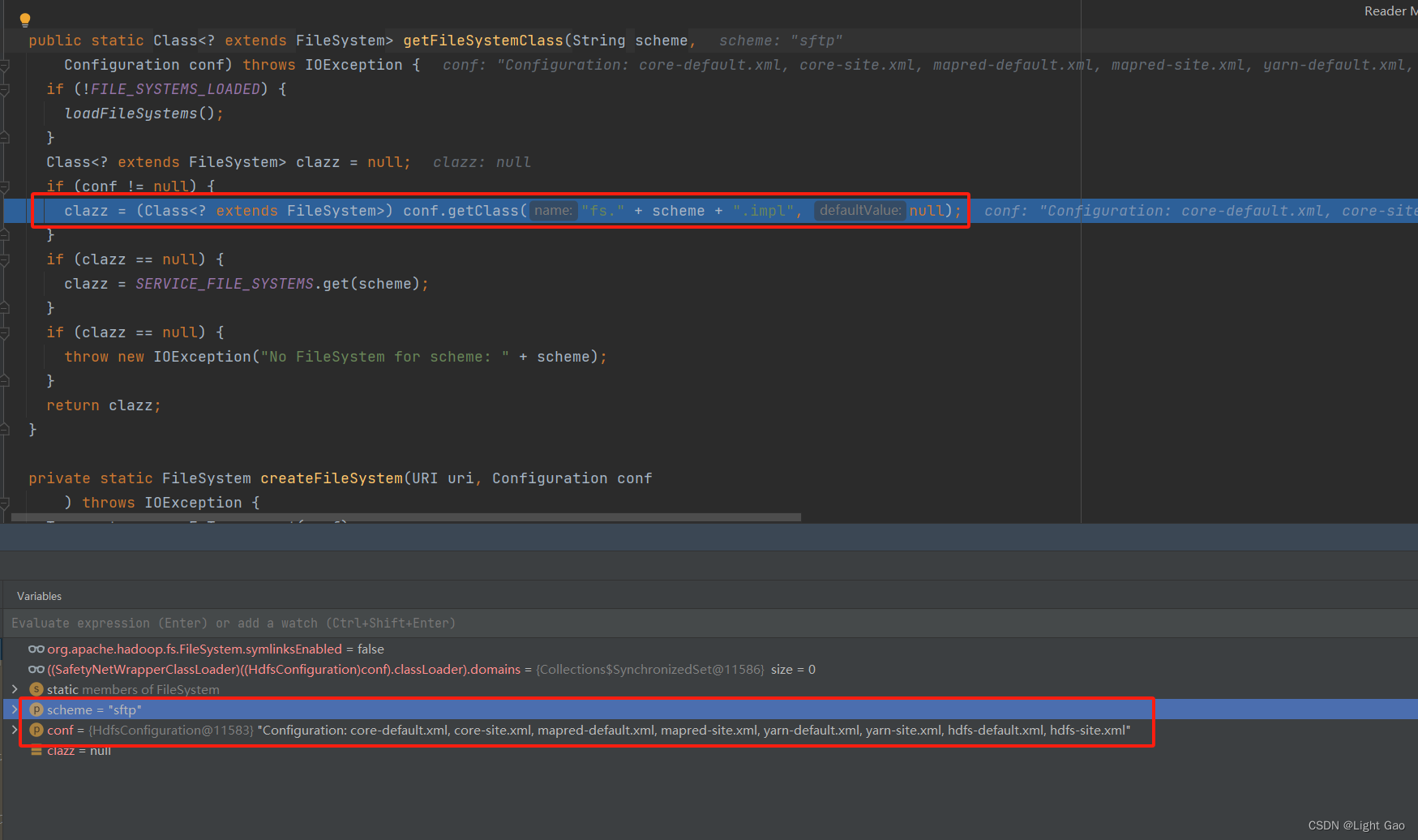Expand the scheme = "sftp" variable

coord(15,709)
